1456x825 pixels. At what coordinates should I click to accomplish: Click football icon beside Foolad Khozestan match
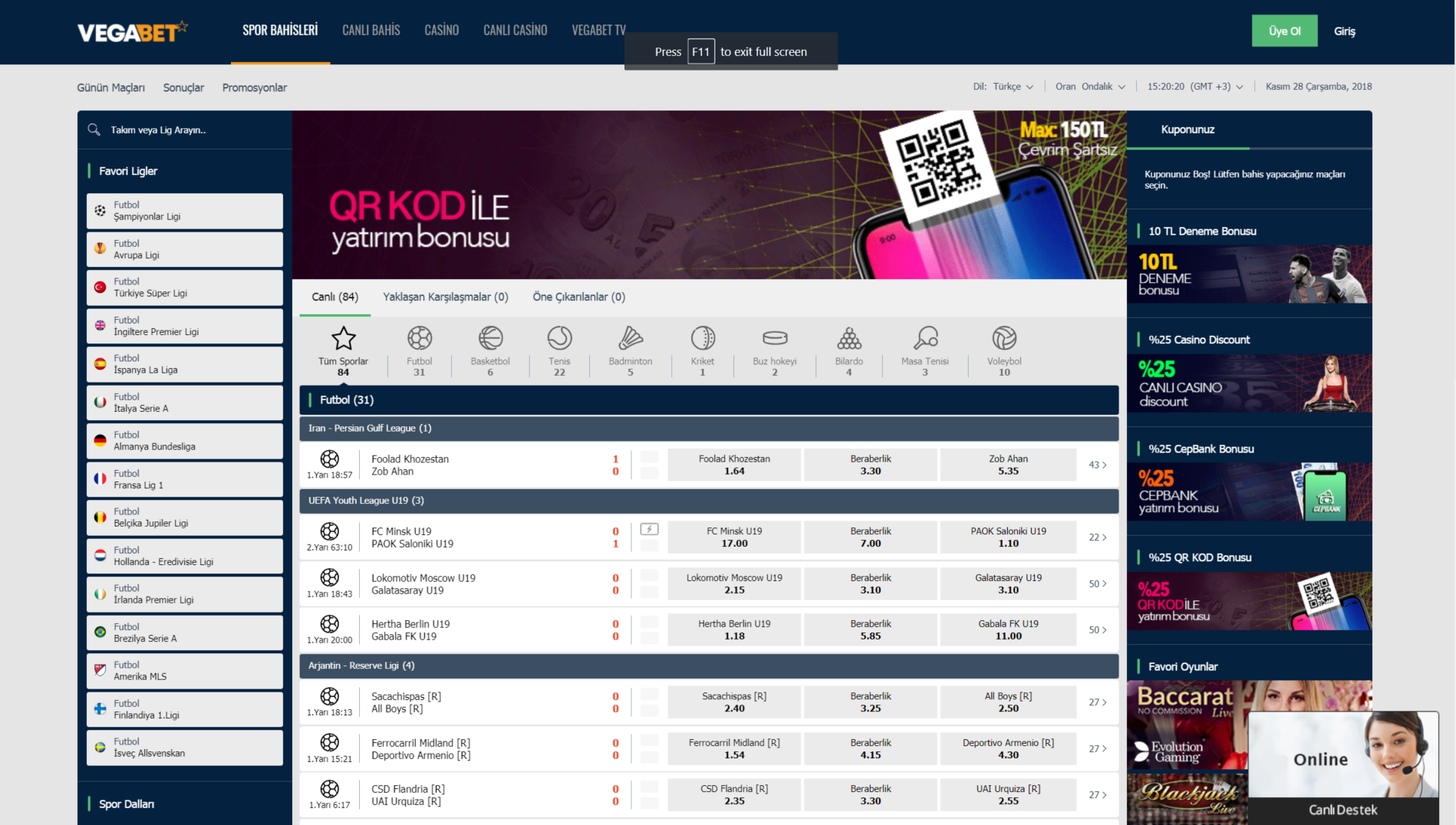(x=330, y=459)
